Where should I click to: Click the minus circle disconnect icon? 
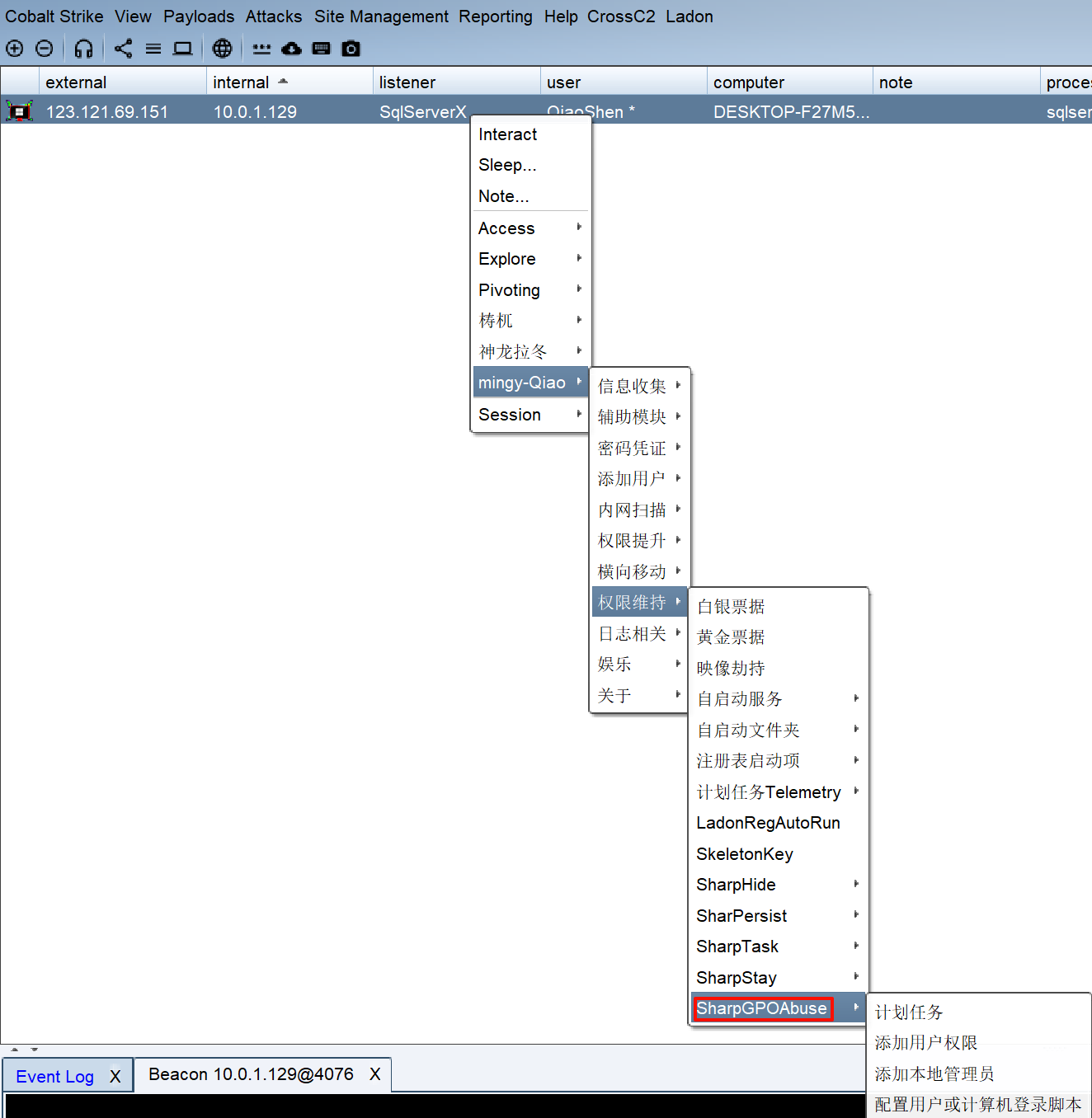click(45, 49)
